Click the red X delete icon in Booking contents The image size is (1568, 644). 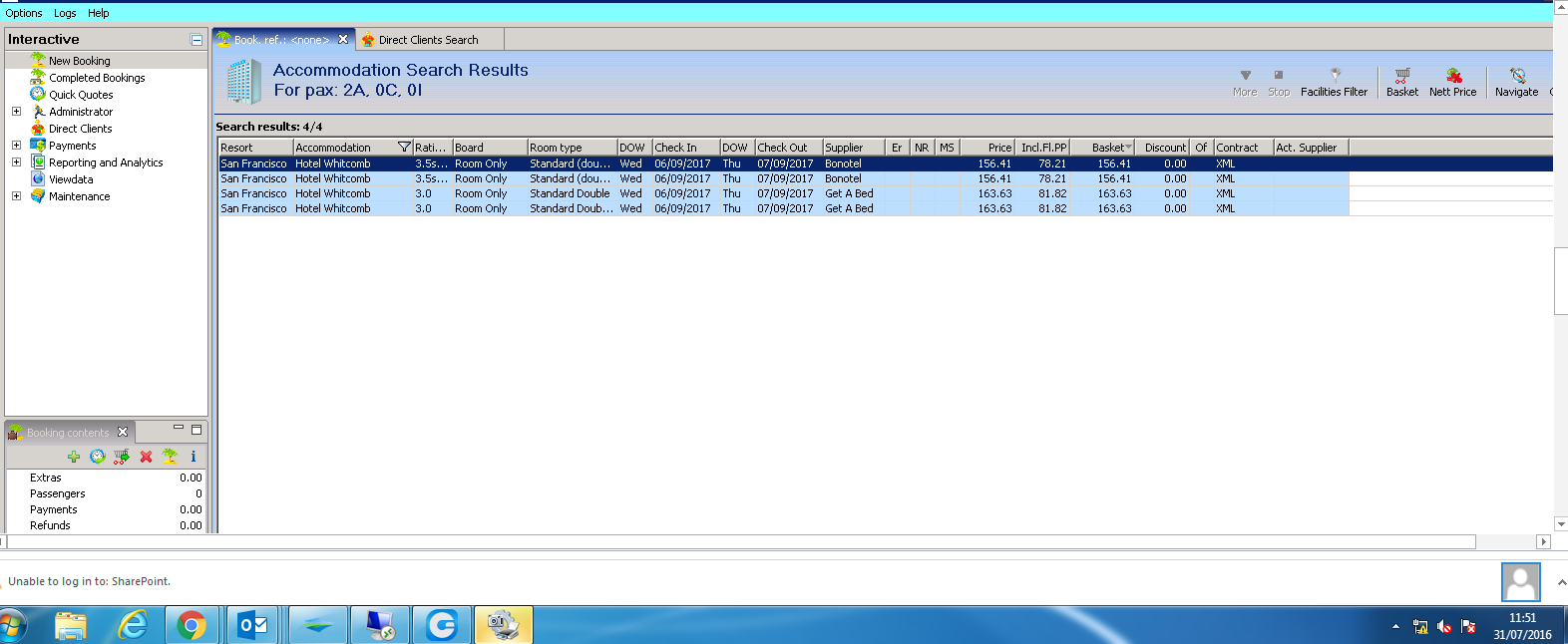[x=146, y=457]
